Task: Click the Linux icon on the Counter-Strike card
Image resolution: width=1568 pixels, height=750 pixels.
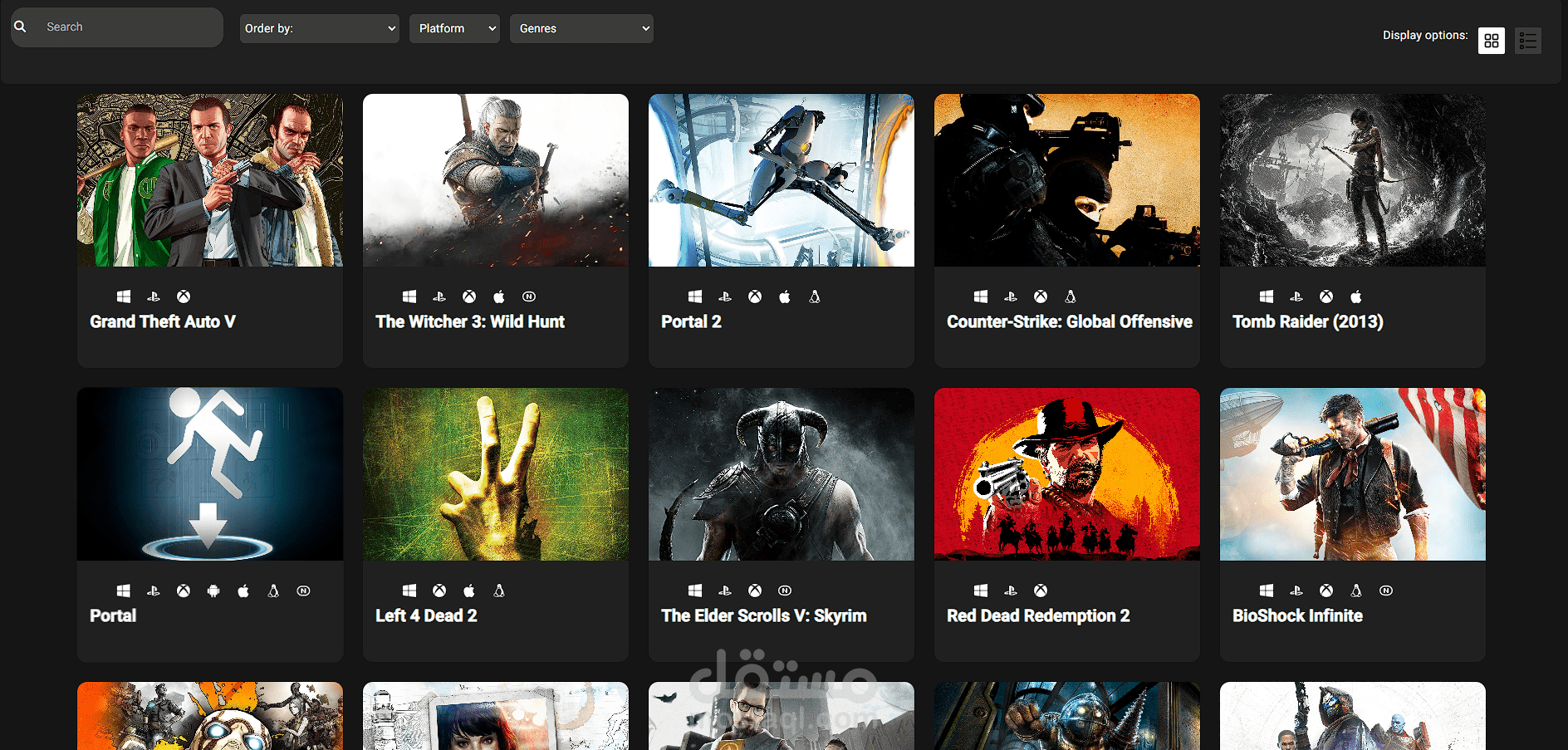Action: [x=1071, y=297]
